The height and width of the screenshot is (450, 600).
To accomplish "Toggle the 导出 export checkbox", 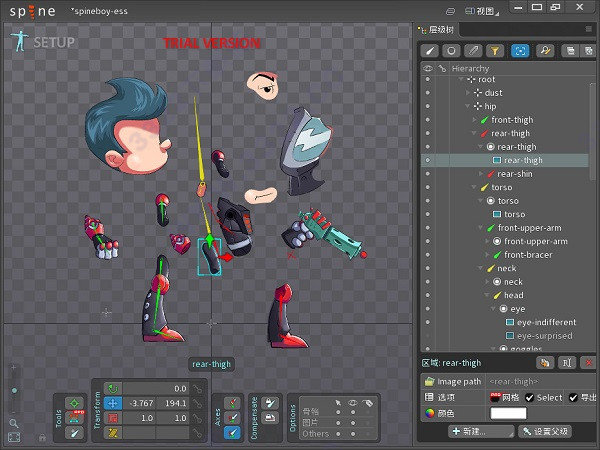I will point(573,397).
